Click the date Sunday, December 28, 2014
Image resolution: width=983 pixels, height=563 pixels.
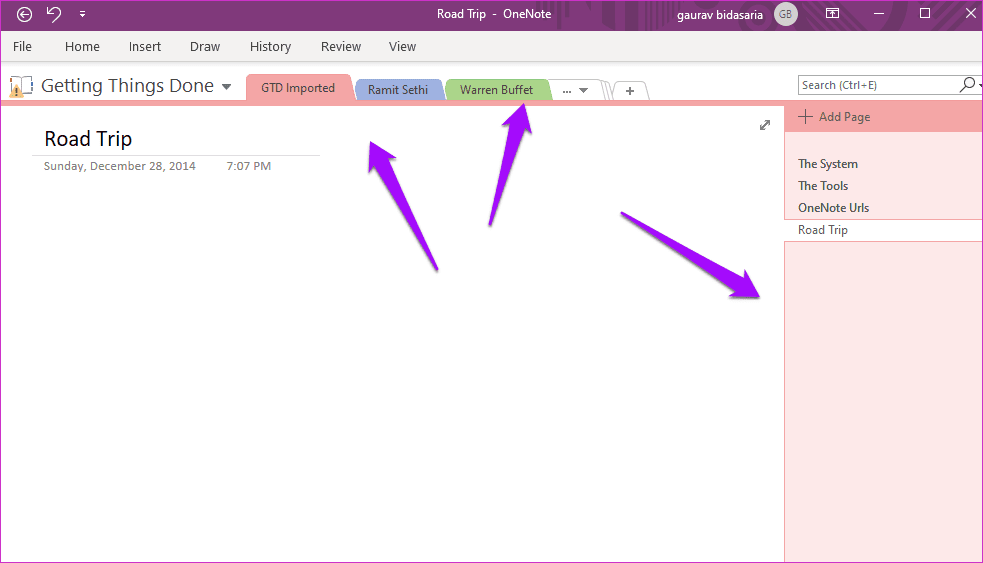[x=120, y=166]
